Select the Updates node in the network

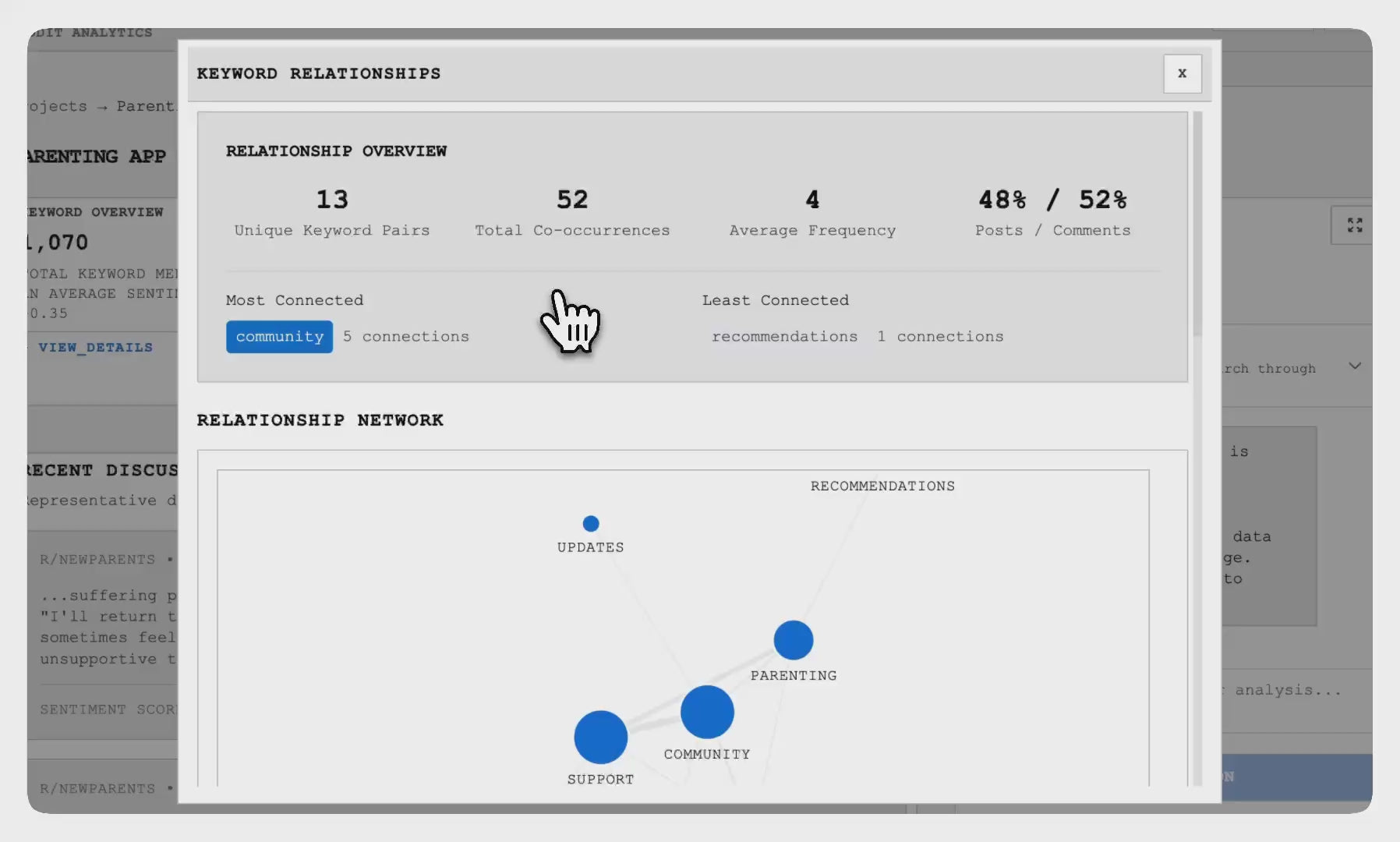click(x=591, y=524)
